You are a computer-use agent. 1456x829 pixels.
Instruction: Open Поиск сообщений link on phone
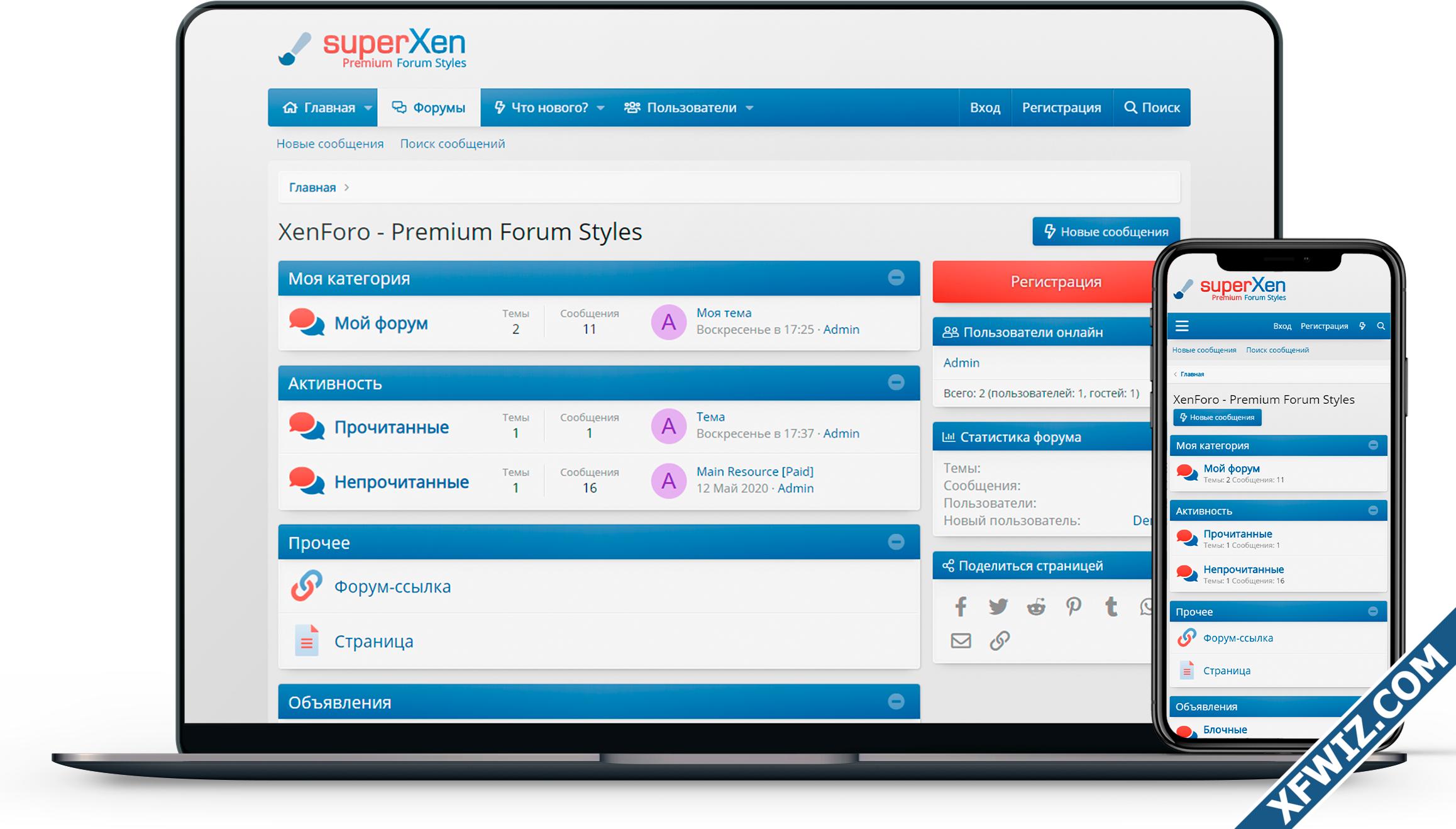pos(1277,350)
